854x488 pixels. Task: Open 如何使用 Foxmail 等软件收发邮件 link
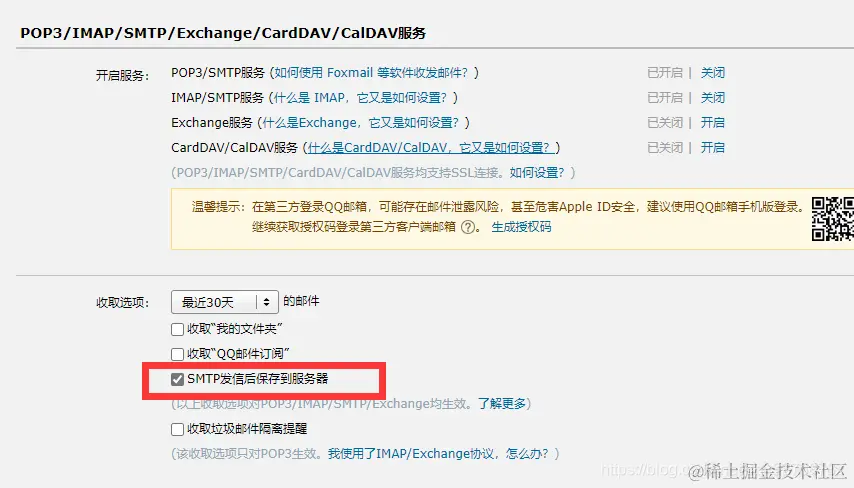click(371, 72)
